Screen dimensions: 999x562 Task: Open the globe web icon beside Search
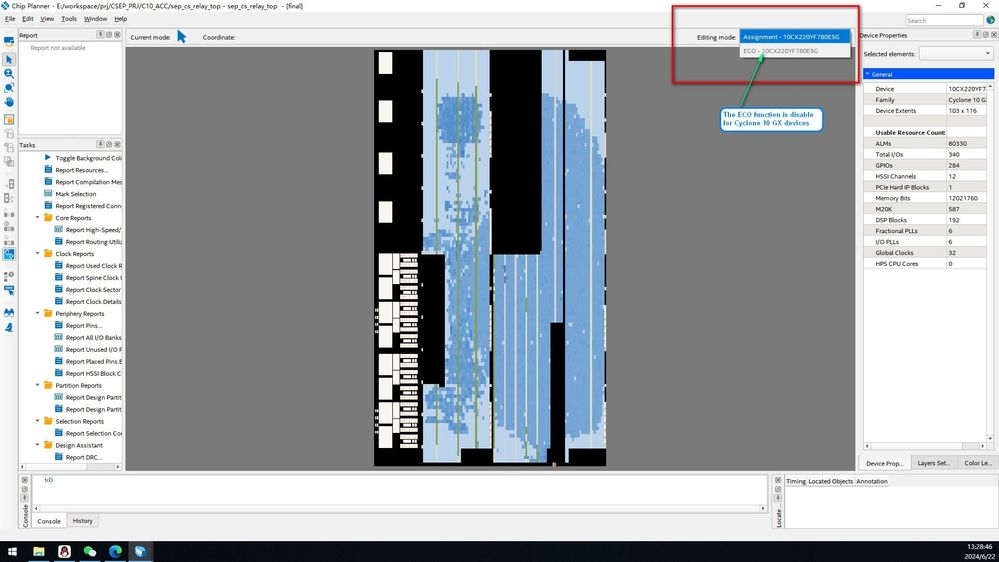click(991, 20)
